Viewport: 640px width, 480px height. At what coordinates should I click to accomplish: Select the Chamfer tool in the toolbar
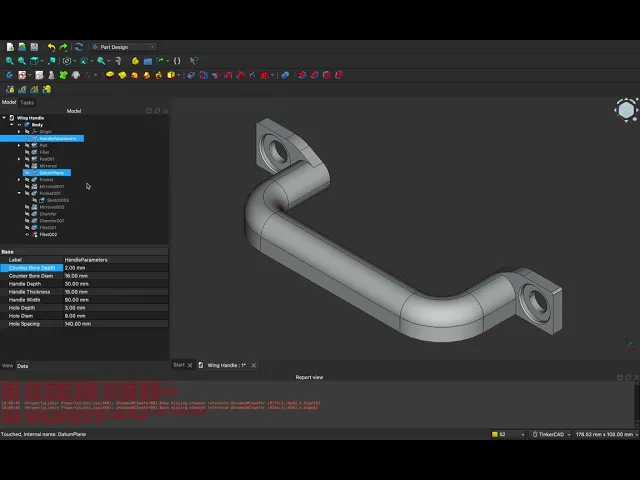point(314,75)
